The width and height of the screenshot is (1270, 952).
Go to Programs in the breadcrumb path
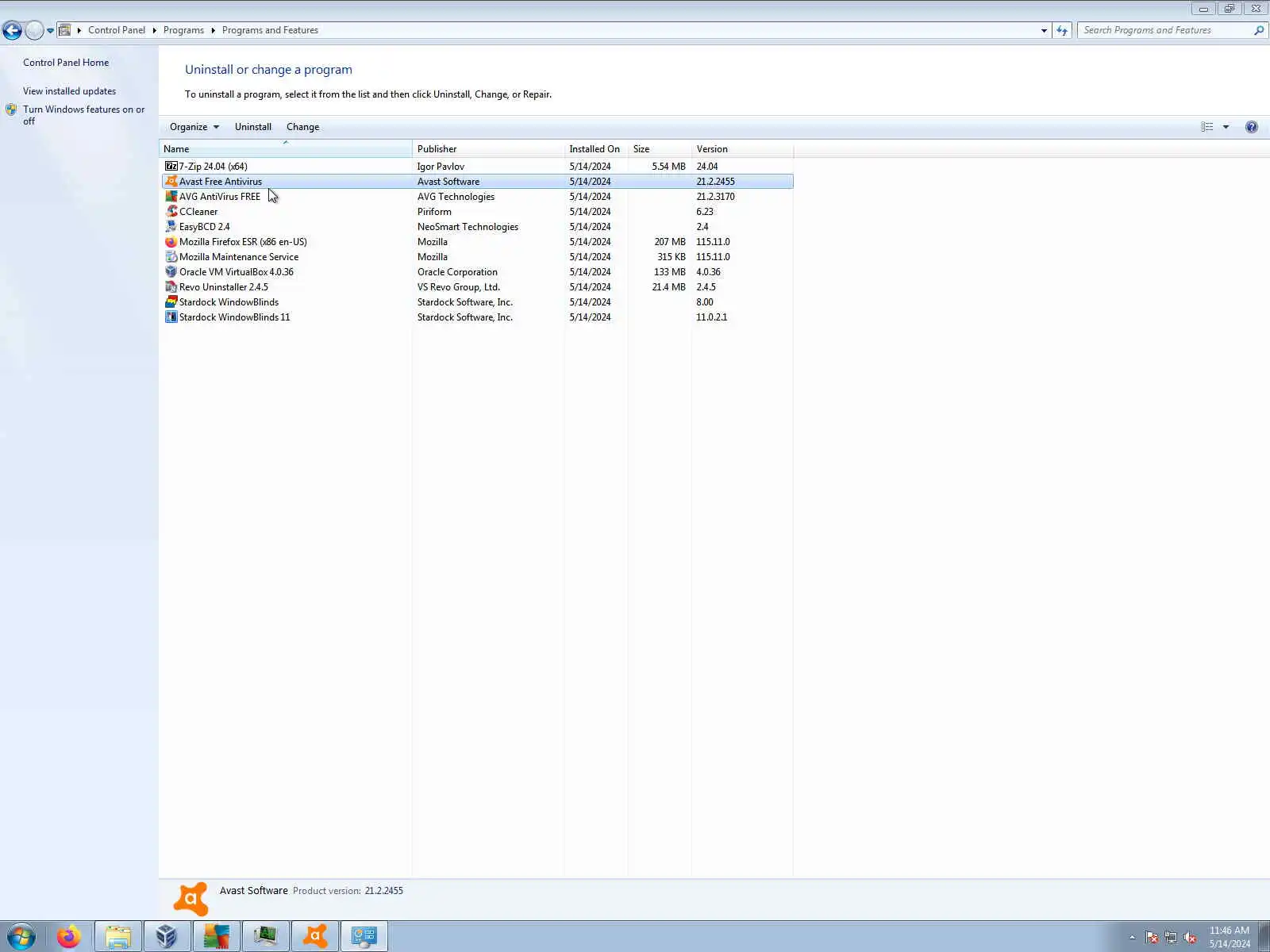click(x=183, y=30)
